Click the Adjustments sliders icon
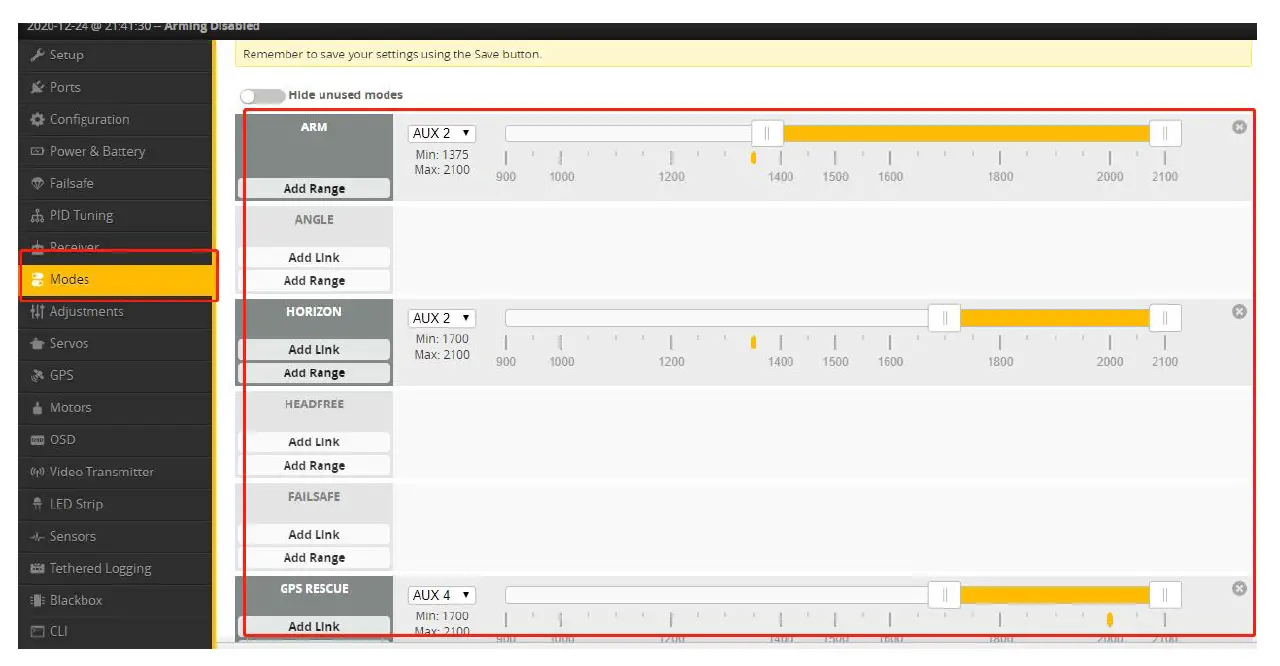This screenshot has width=1280, height=666. tap(38, 311)
